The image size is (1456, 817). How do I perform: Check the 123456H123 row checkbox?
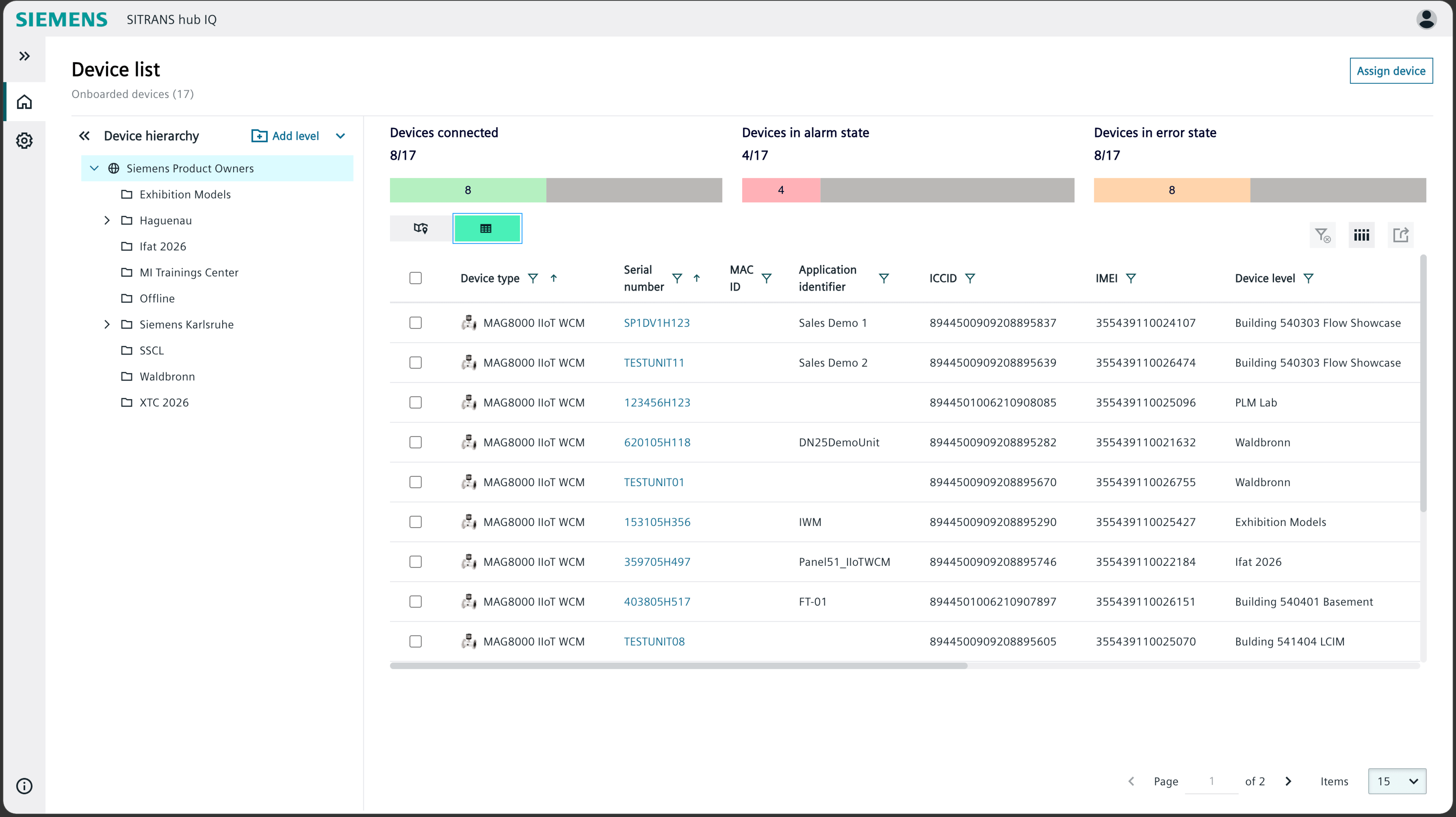[x=416, y=403]
